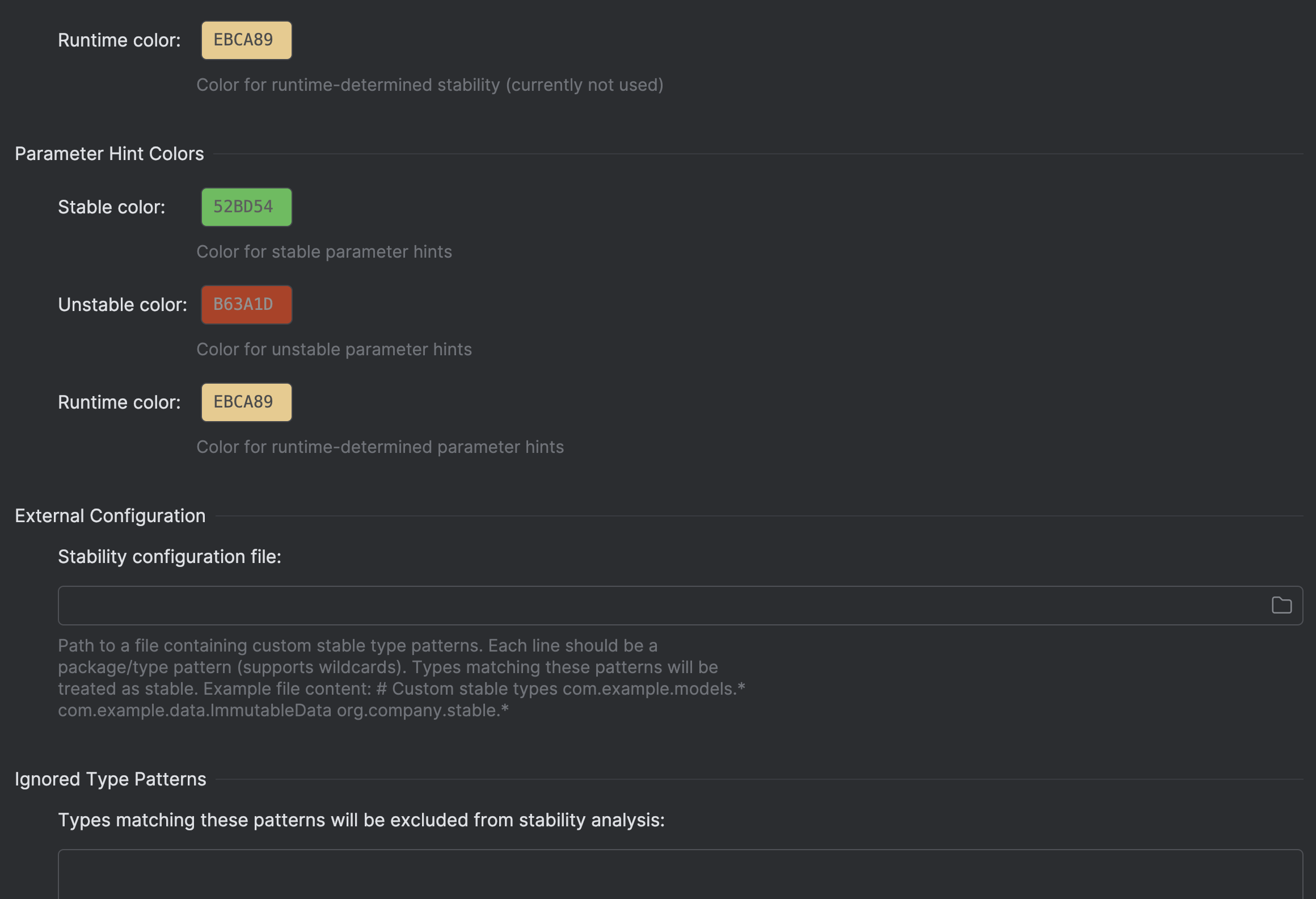
Task: Open Parameter Hint Runtime color EBCA89 swatch
Action: click(x=246, y=402)
